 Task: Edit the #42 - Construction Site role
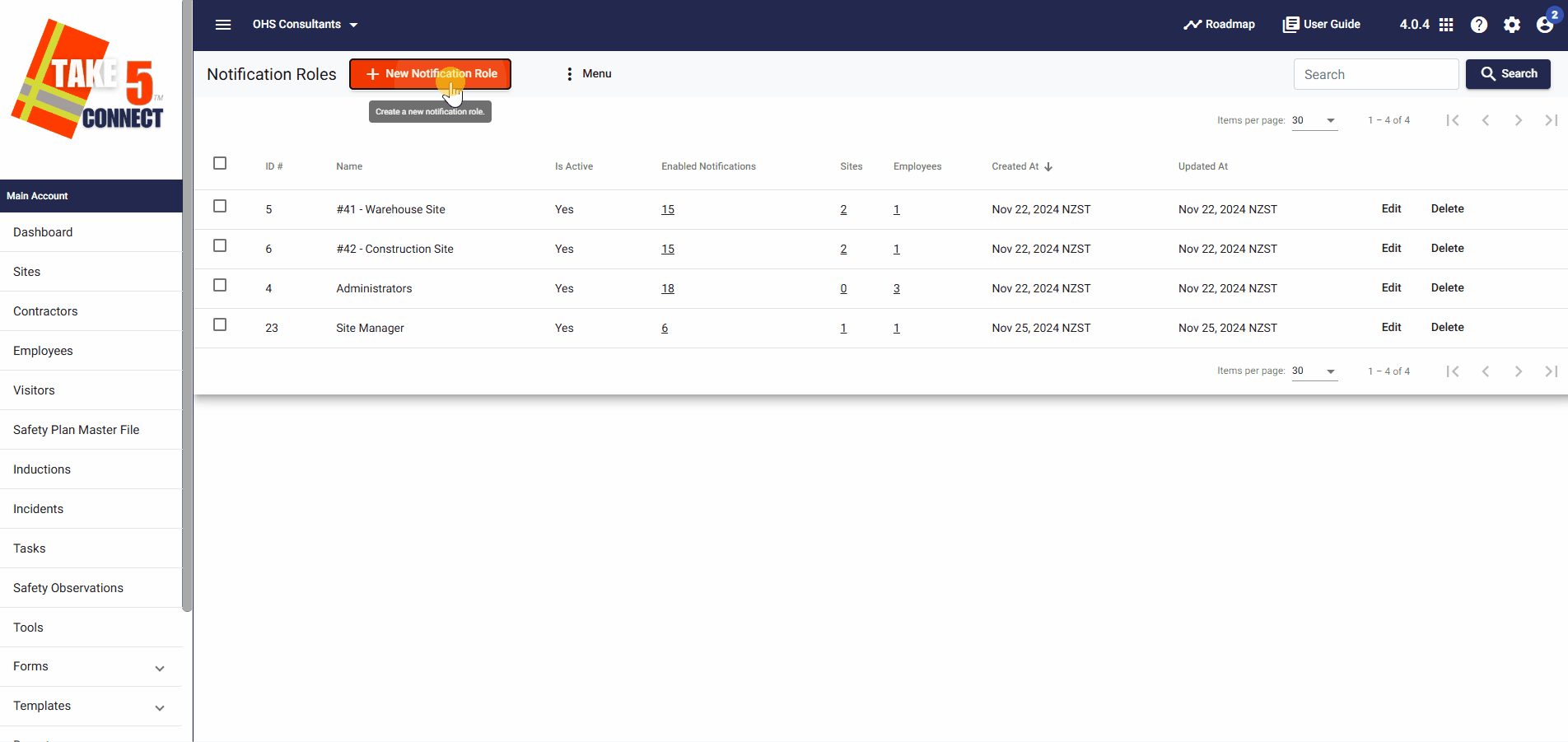click(1391, 249)
